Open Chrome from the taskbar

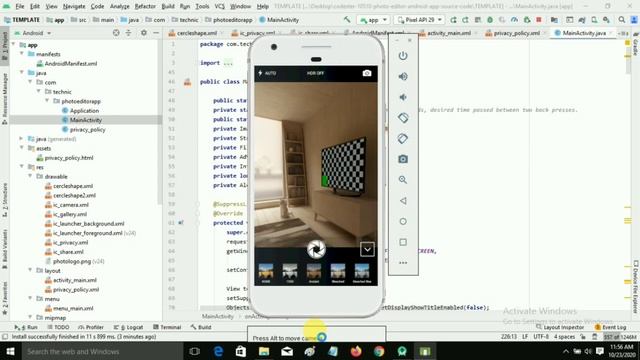[379, 351]
